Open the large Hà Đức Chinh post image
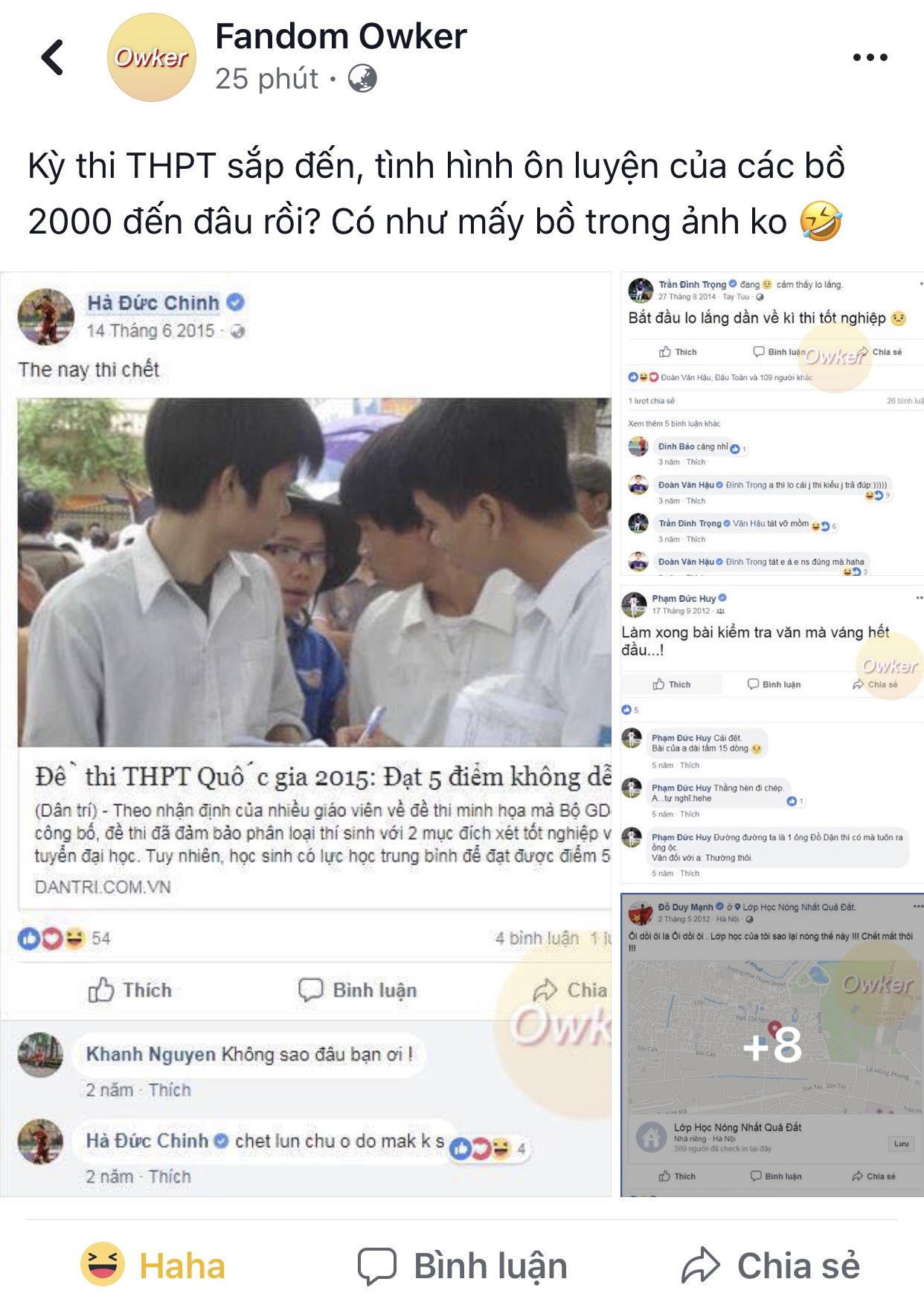 (x=306, y=734)
